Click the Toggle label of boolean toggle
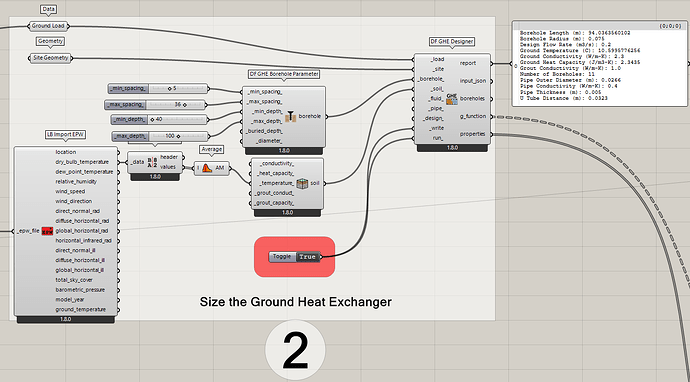Screen dimensions: 690x382 282,257
